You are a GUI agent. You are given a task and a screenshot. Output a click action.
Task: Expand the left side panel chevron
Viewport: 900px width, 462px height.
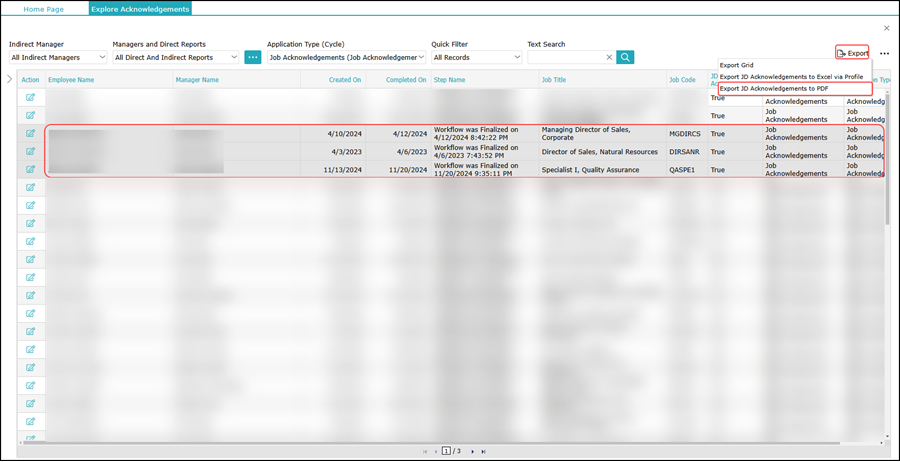[9, 79]
